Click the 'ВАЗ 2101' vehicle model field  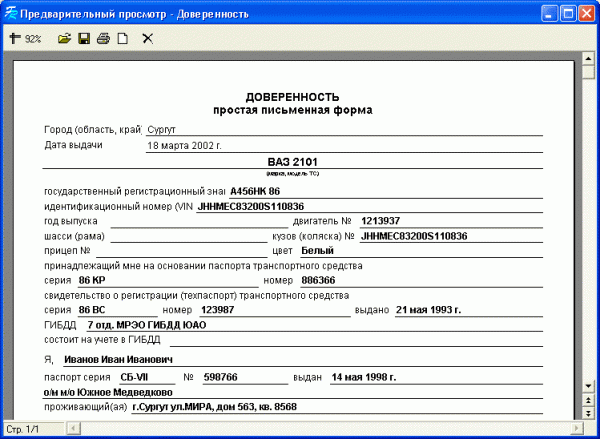[x=292, y=161]
